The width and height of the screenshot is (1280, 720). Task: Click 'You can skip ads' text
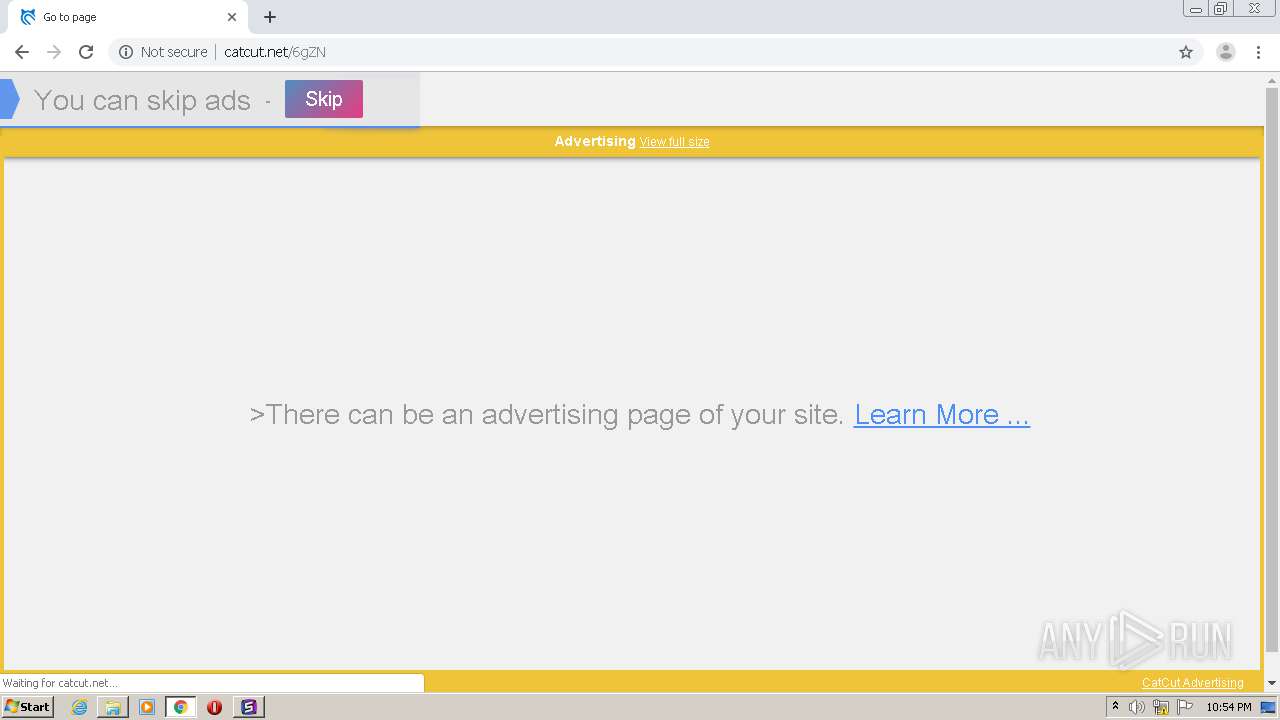[142, 100]
